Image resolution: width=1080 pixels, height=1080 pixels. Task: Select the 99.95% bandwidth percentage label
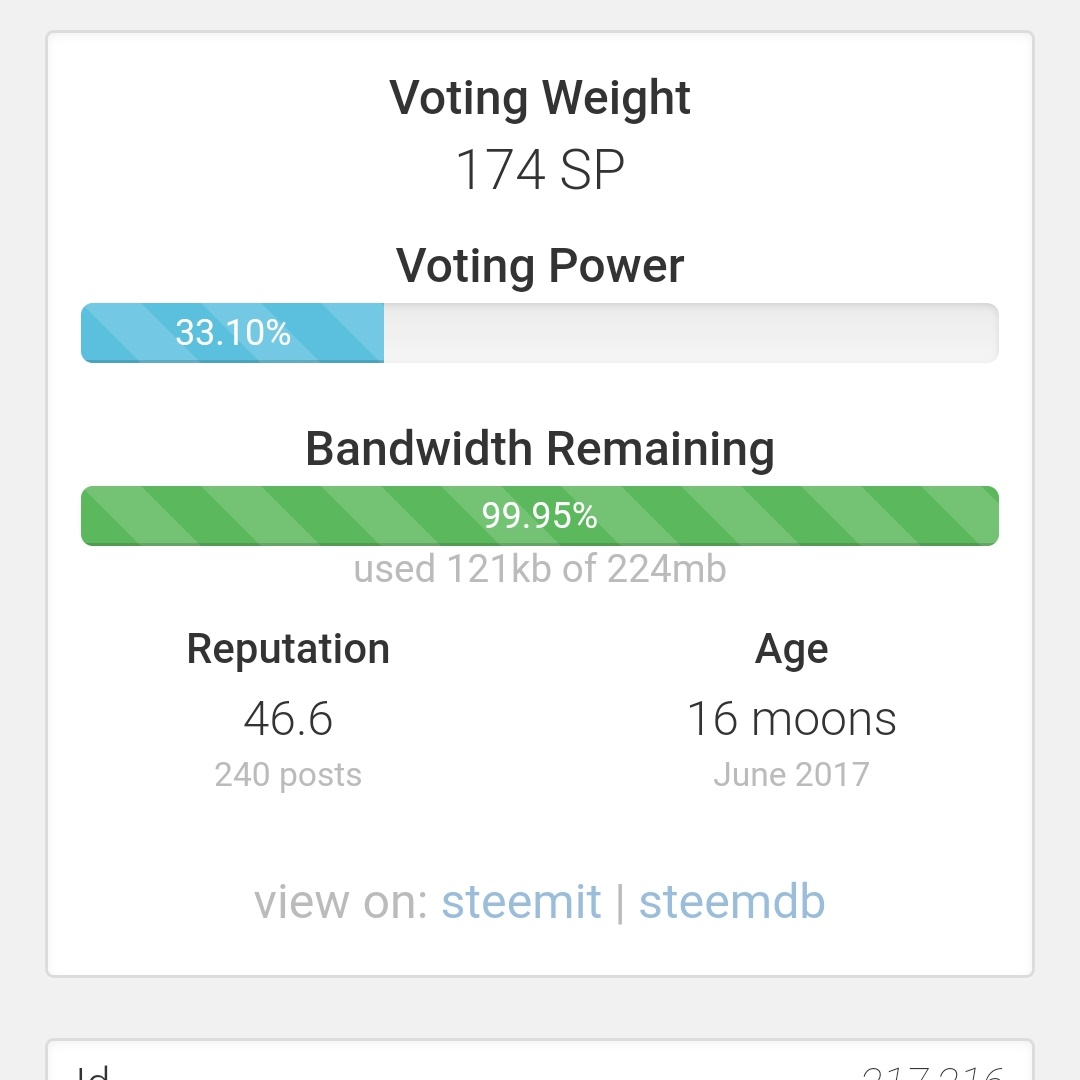[539, 516]
